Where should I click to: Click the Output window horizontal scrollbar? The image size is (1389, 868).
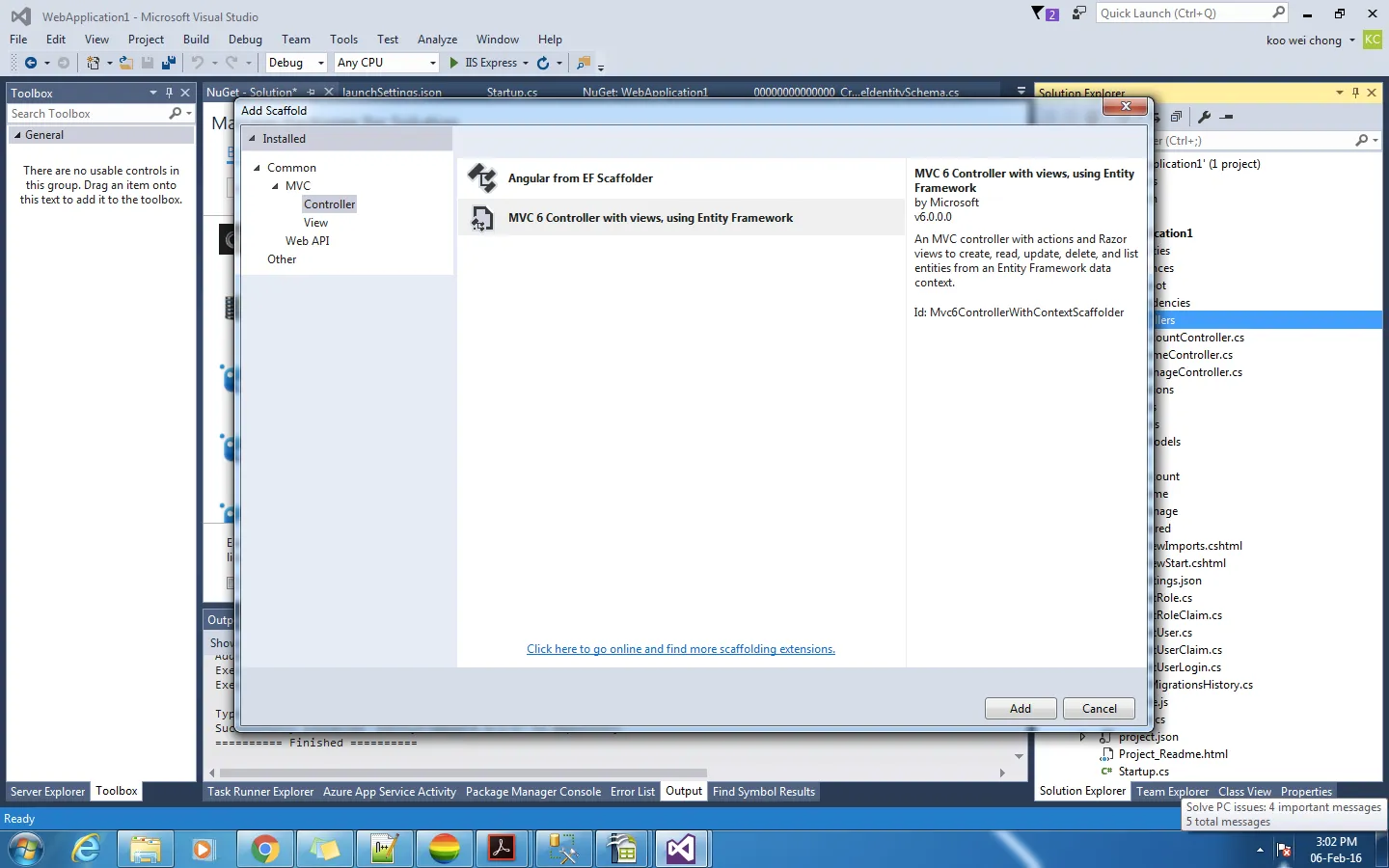463,773
